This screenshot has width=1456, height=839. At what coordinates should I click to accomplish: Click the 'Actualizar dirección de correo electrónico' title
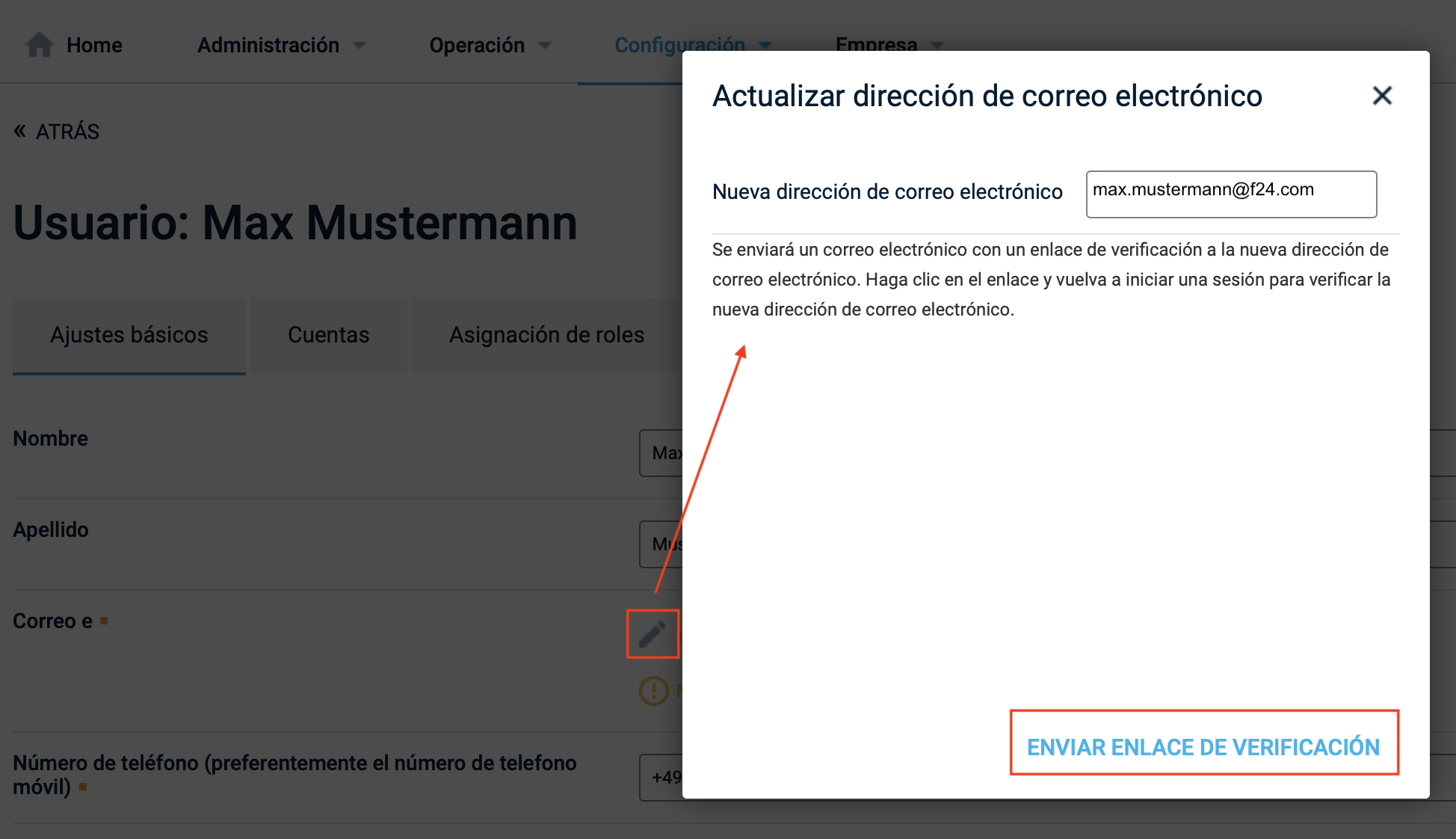[x=987, y=96]
